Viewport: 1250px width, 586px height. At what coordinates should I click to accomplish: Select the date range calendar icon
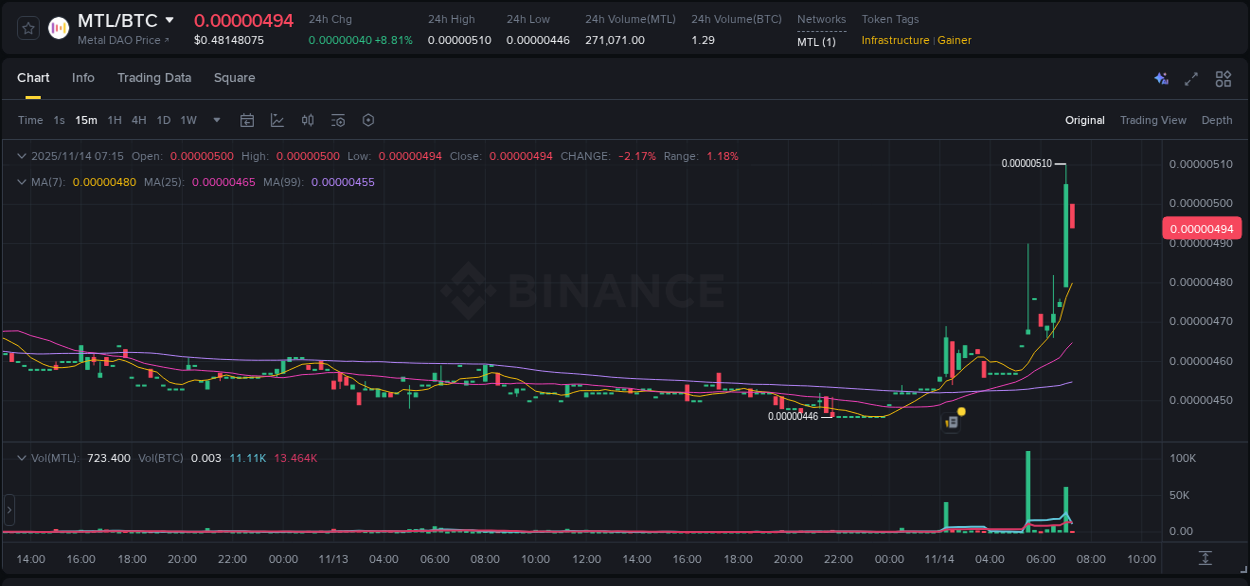click(x=247, y=120)
